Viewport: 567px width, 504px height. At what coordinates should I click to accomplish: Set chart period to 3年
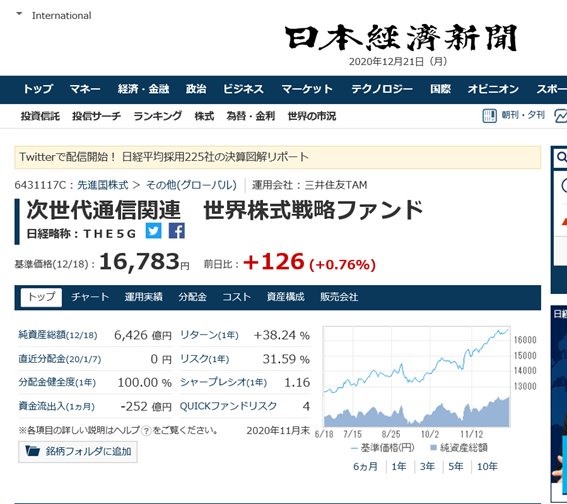click(x=427, y=467)
